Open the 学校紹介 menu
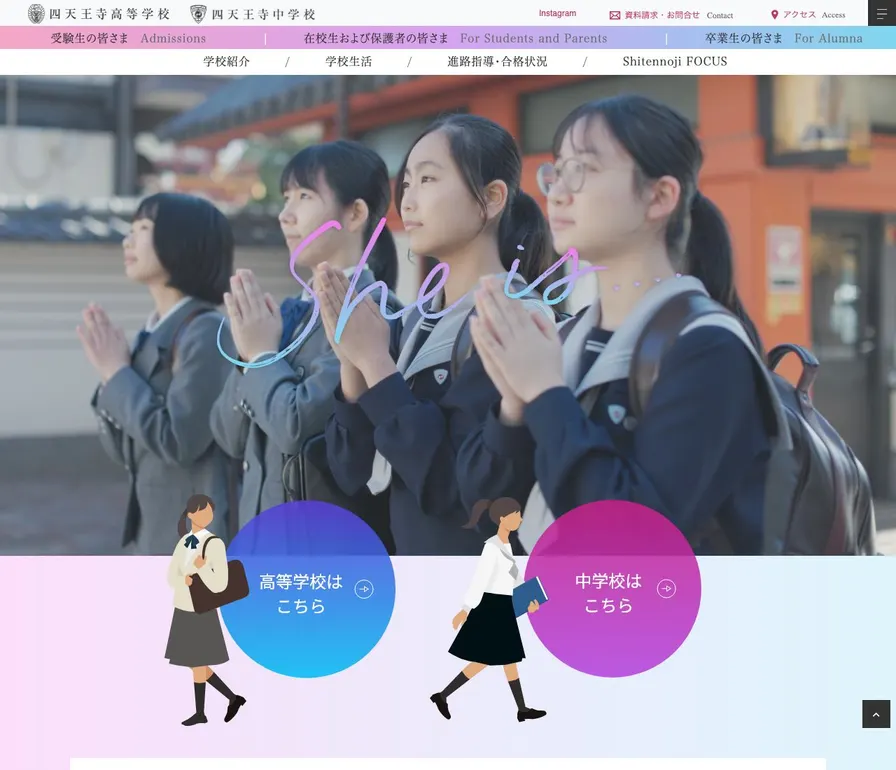Viewport: 896px width, 770px height. [x=227, y=61]
